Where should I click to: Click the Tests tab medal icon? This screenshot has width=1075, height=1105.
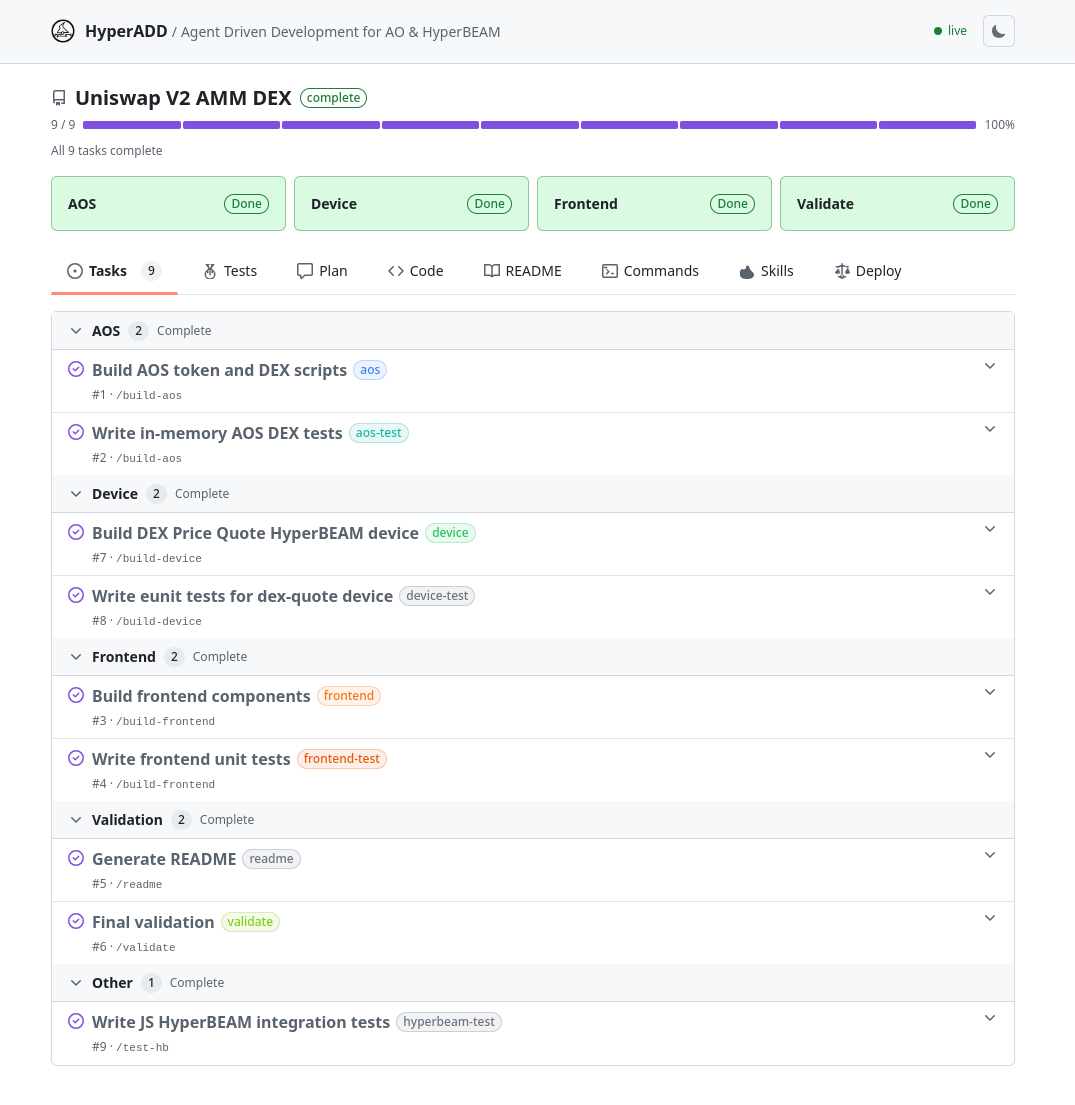[x=210, y=271]
